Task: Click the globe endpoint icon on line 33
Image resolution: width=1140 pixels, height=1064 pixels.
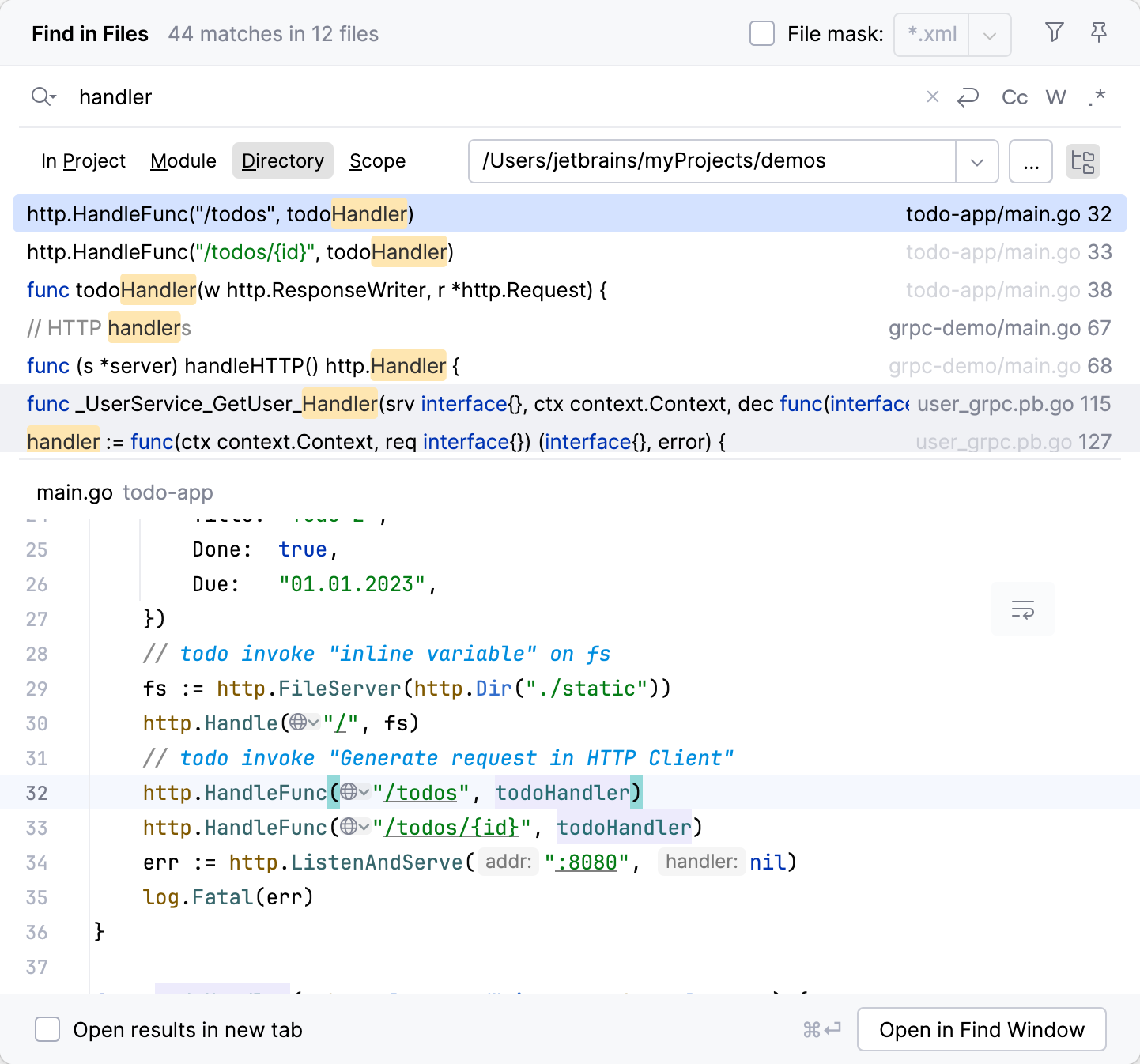Action: tap(348, 827)
